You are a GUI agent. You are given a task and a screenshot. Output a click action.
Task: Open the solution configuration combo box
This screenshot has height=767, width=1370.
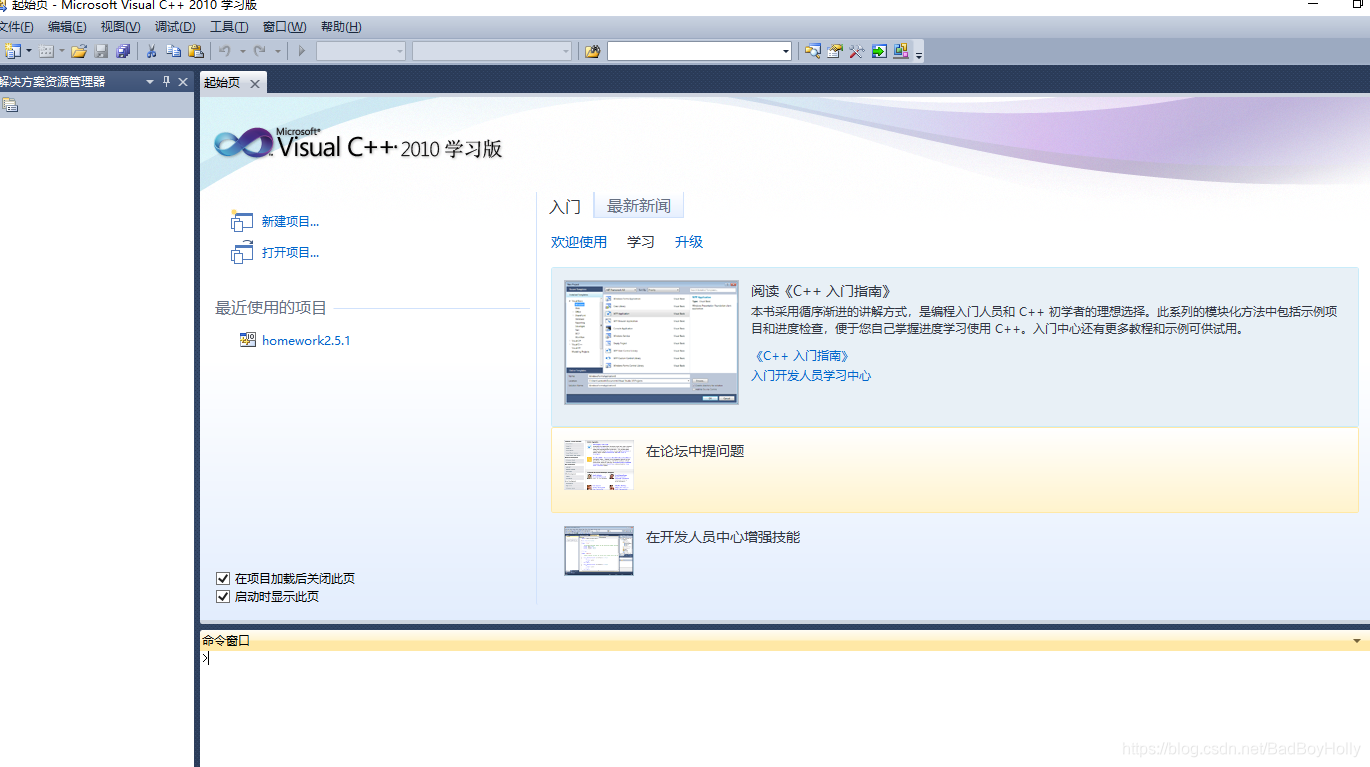361,51
